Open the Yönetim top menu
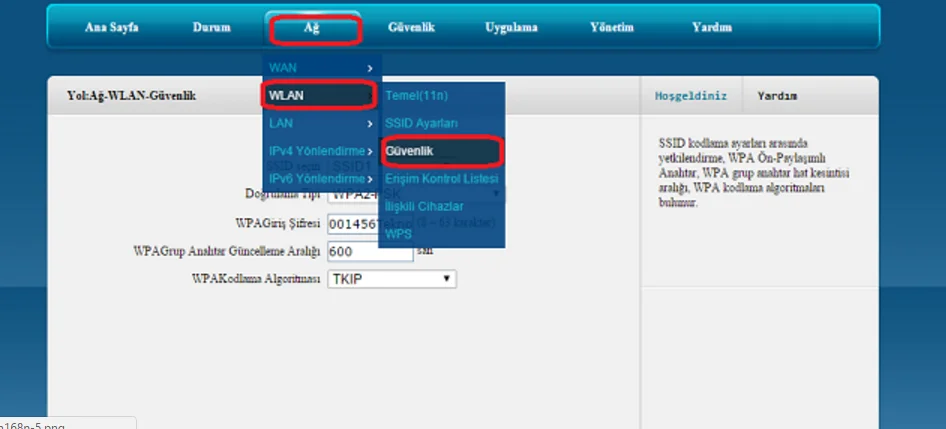 click(x=612, y=27)
